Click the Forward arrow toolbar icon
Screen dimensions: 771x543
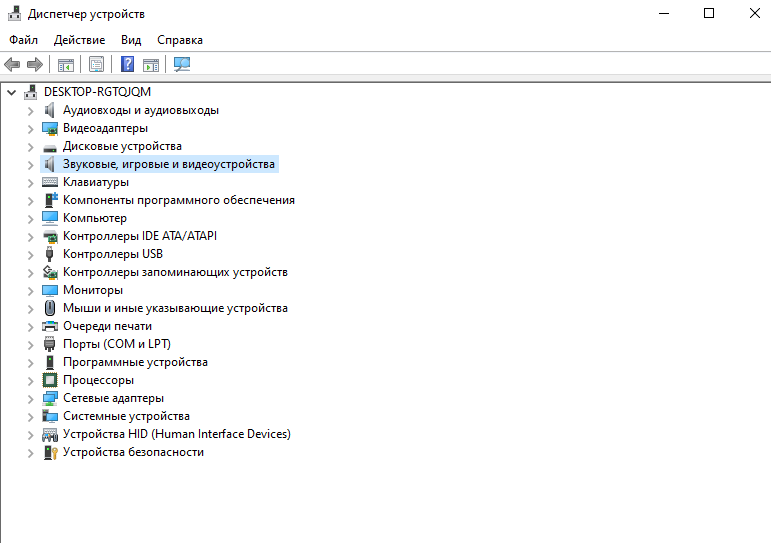[x=35, y=64]
